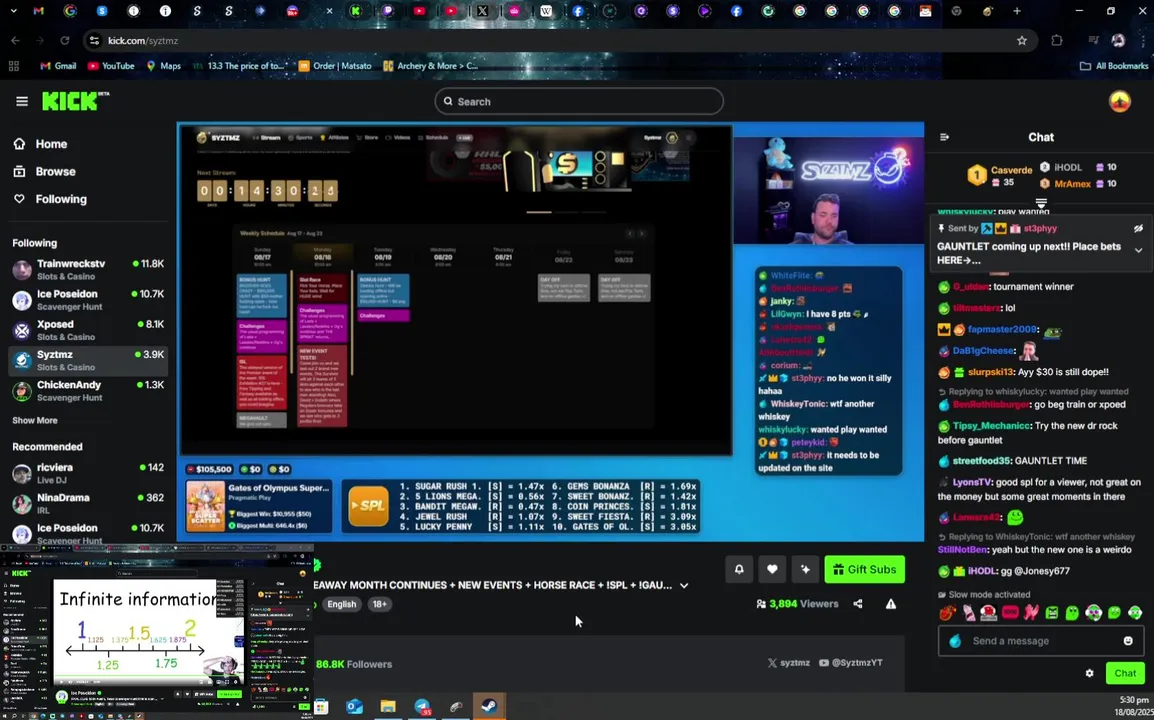Click chat username slurpski13
1154x720 pixels.
(x=991, y=373)
